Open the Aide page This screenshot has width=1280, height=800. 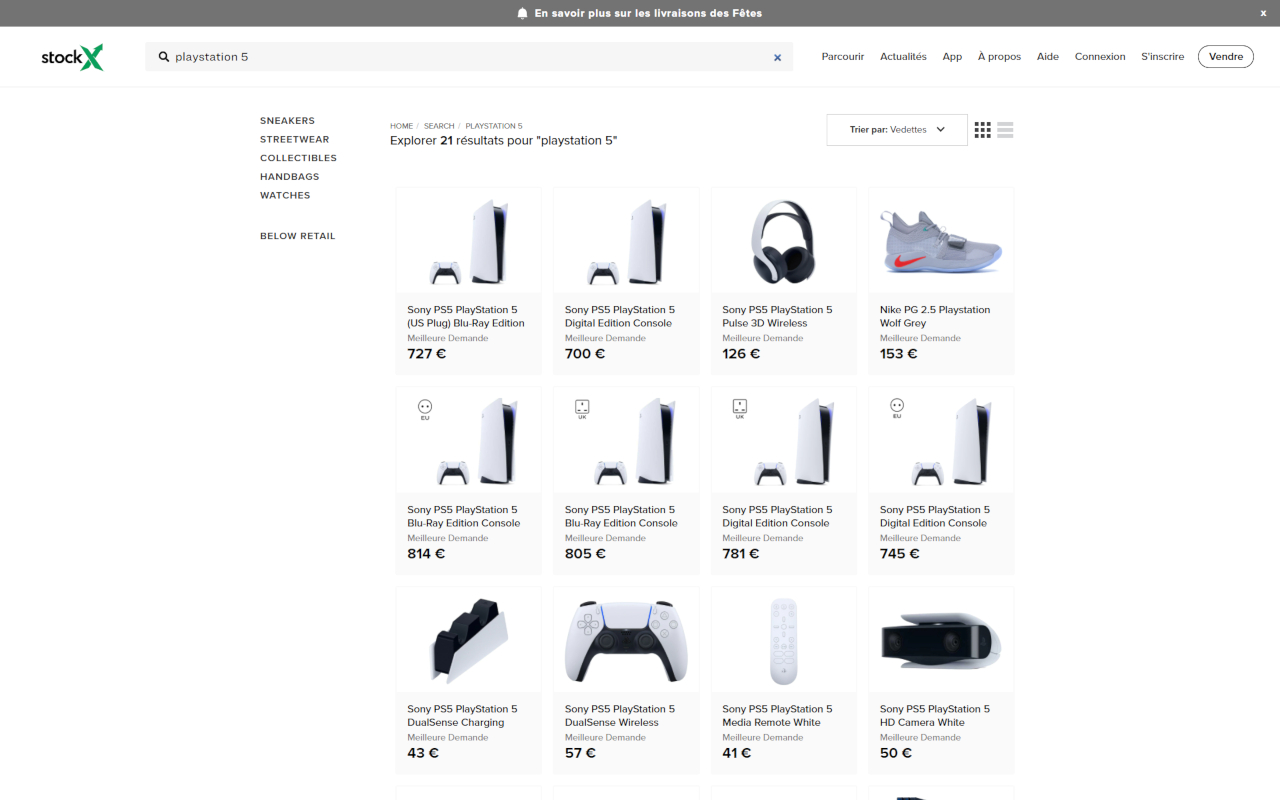point(1048,57)
